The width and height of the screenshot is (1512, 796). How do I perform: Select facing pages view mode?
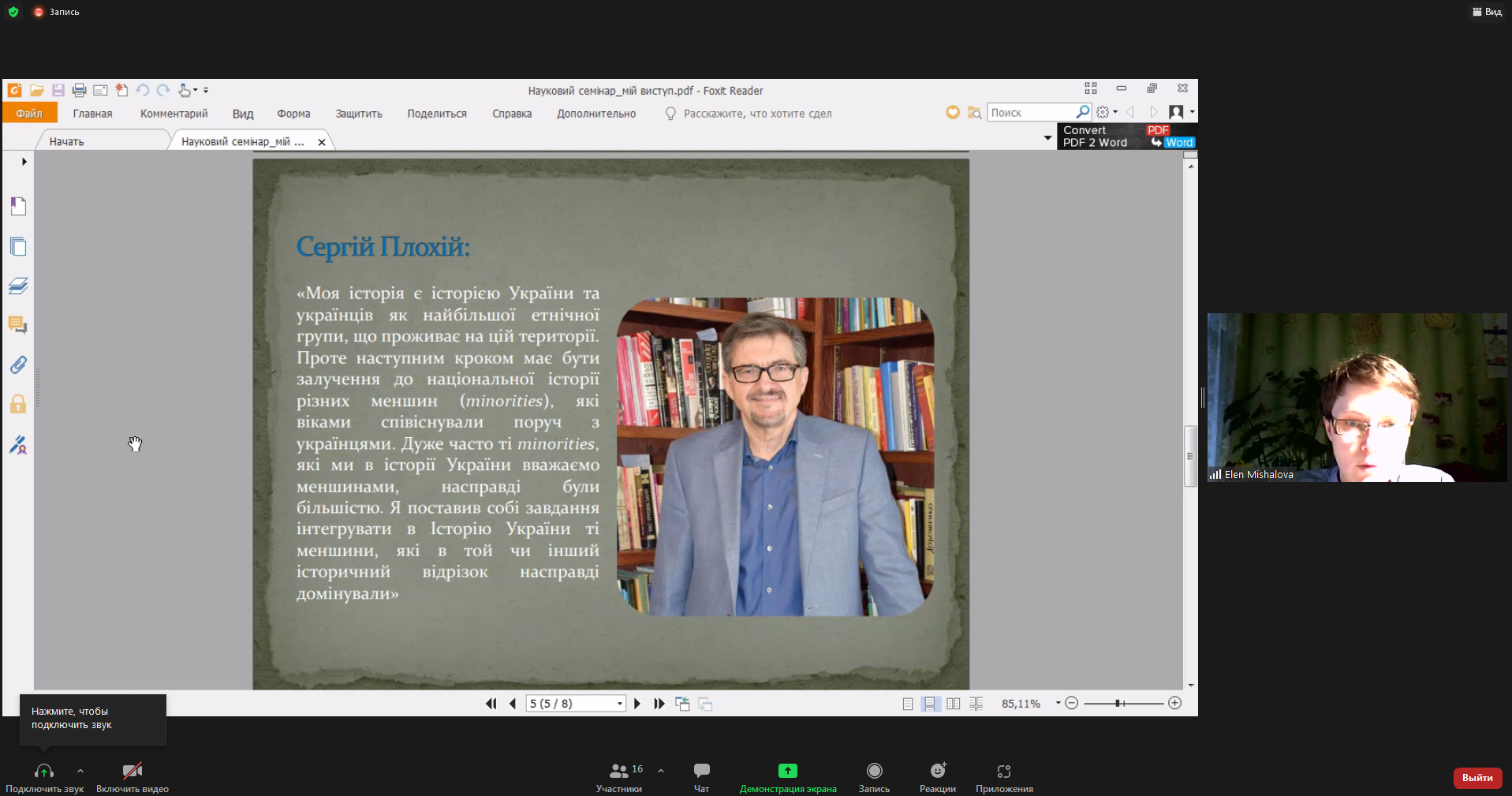954,704
